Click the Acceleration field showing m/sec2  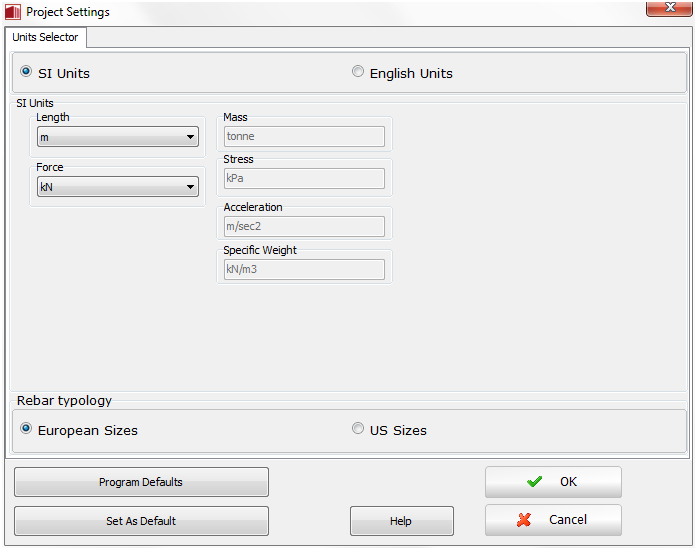[x=304, y=227]
